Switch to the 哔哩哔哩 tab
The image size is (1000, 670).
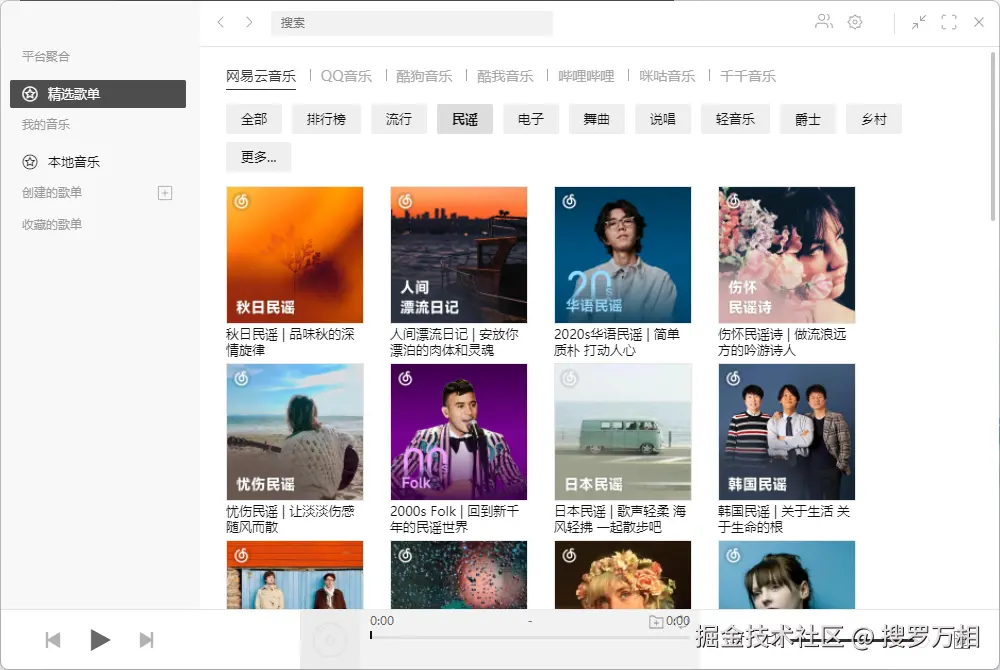click(586, 76)
